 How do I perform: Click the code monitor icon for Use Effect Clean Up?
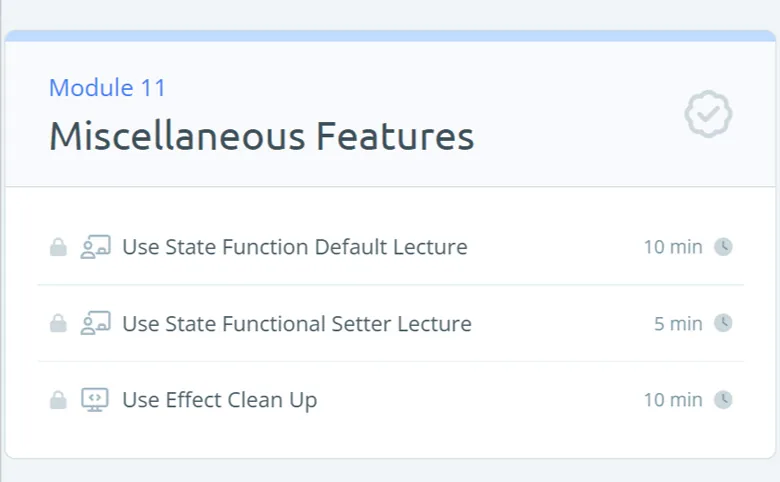point(95,400)
